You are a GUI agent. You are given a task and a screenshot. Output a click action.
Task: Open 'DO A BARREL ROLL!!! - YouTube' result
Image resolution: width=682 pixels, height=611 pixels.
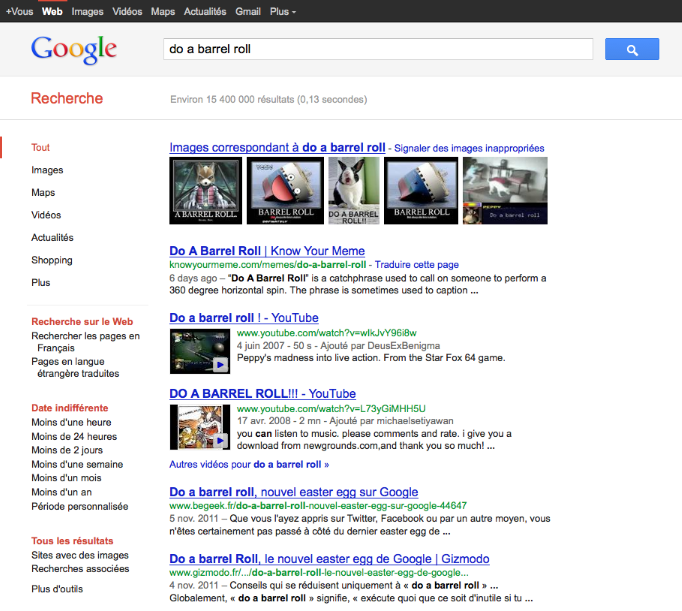click(263, 394)
